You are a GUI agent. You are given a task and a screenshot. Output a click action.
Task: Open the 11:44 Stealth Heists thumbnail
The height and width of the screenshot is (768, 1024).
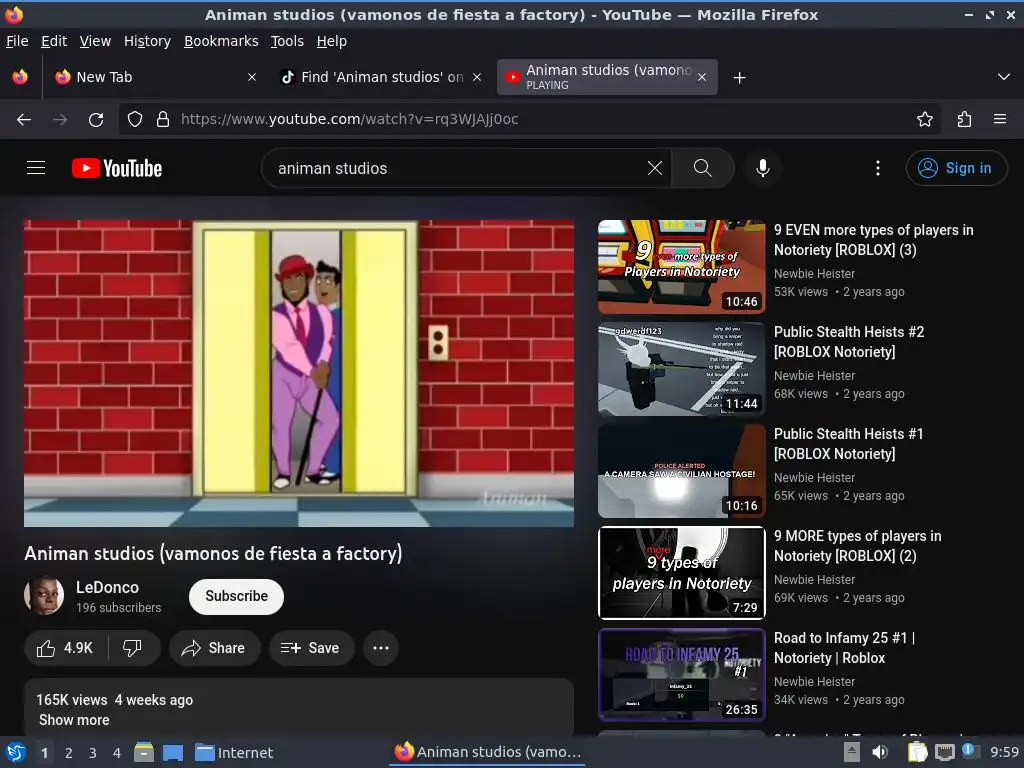coord(682,368)
